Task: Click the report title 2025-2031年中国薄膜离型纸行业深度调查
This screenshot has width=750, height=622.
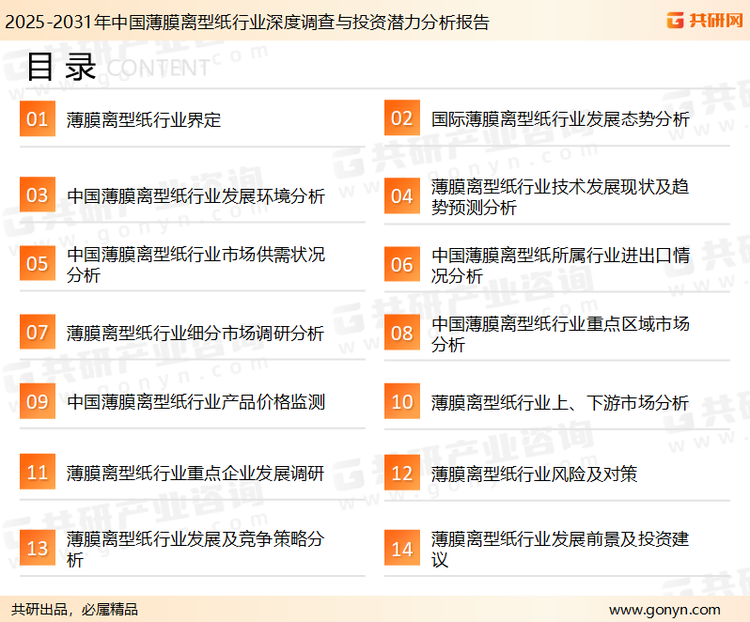Action: (x=247, y=22)
